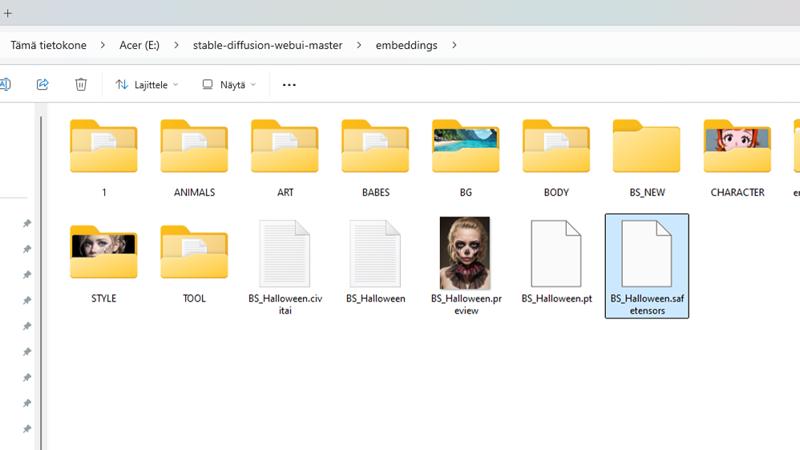Open the TOOL folder
The image size is (800, 450).
pyautogui.click(x=194, y=264)
